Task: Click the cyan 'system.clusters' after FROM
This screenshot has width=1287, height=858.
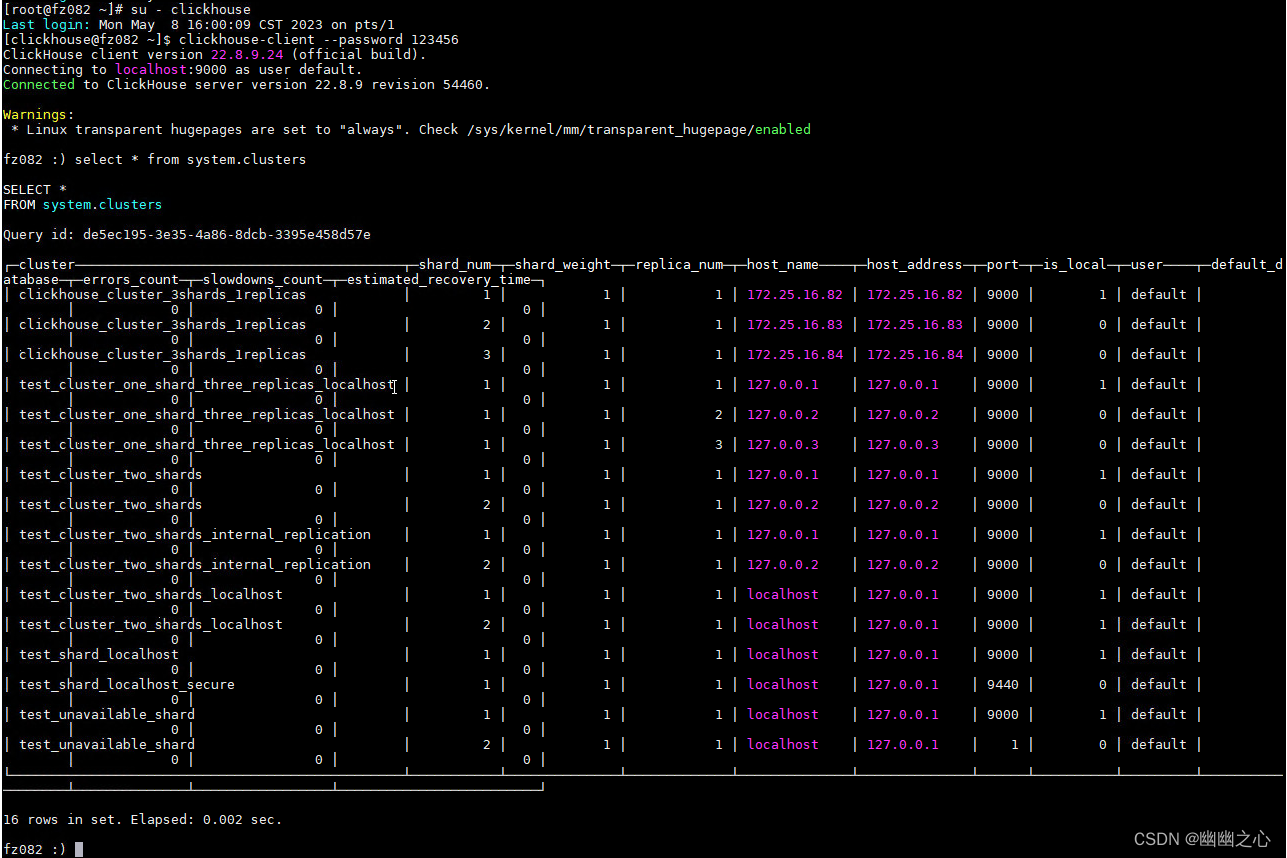Action: pos(102,204)
